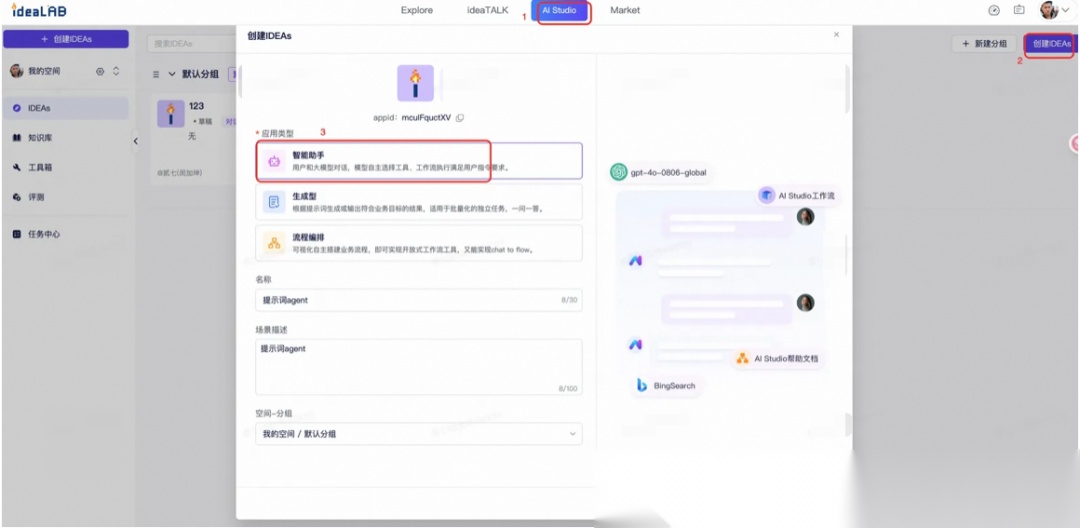Collapse the 默认分组 group chevron
Viewport: 1080px width, 528px height.
tap(172, 74)
